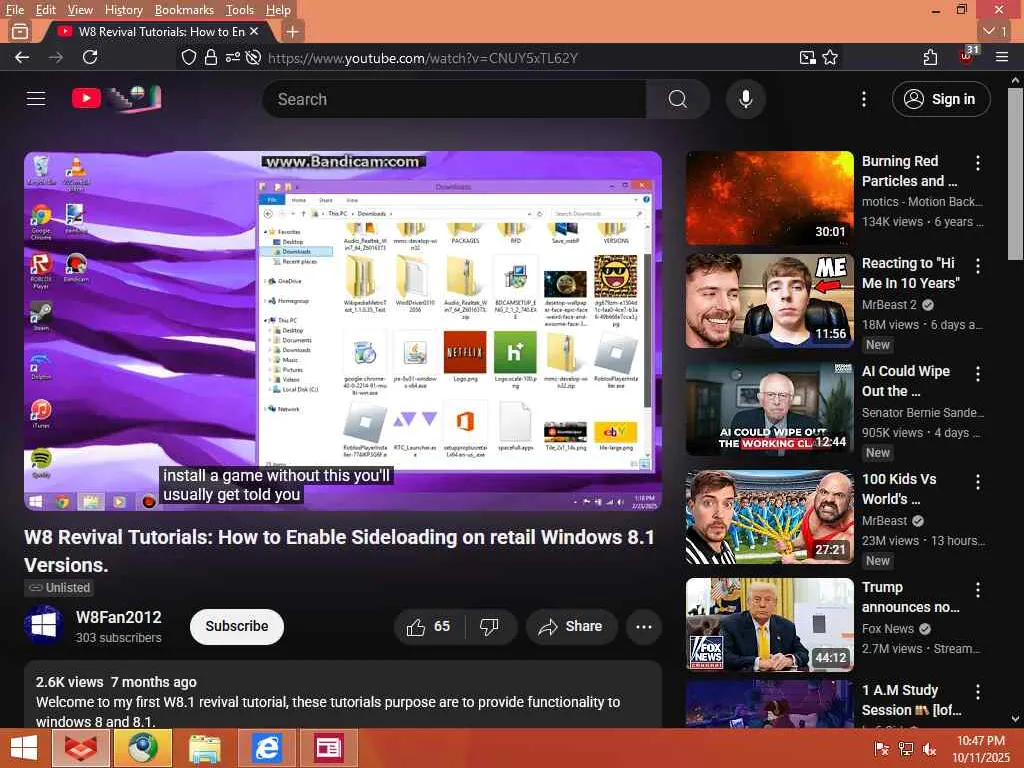
Task: Expand the list all tabs dropdown
Action: pos(994,31)
